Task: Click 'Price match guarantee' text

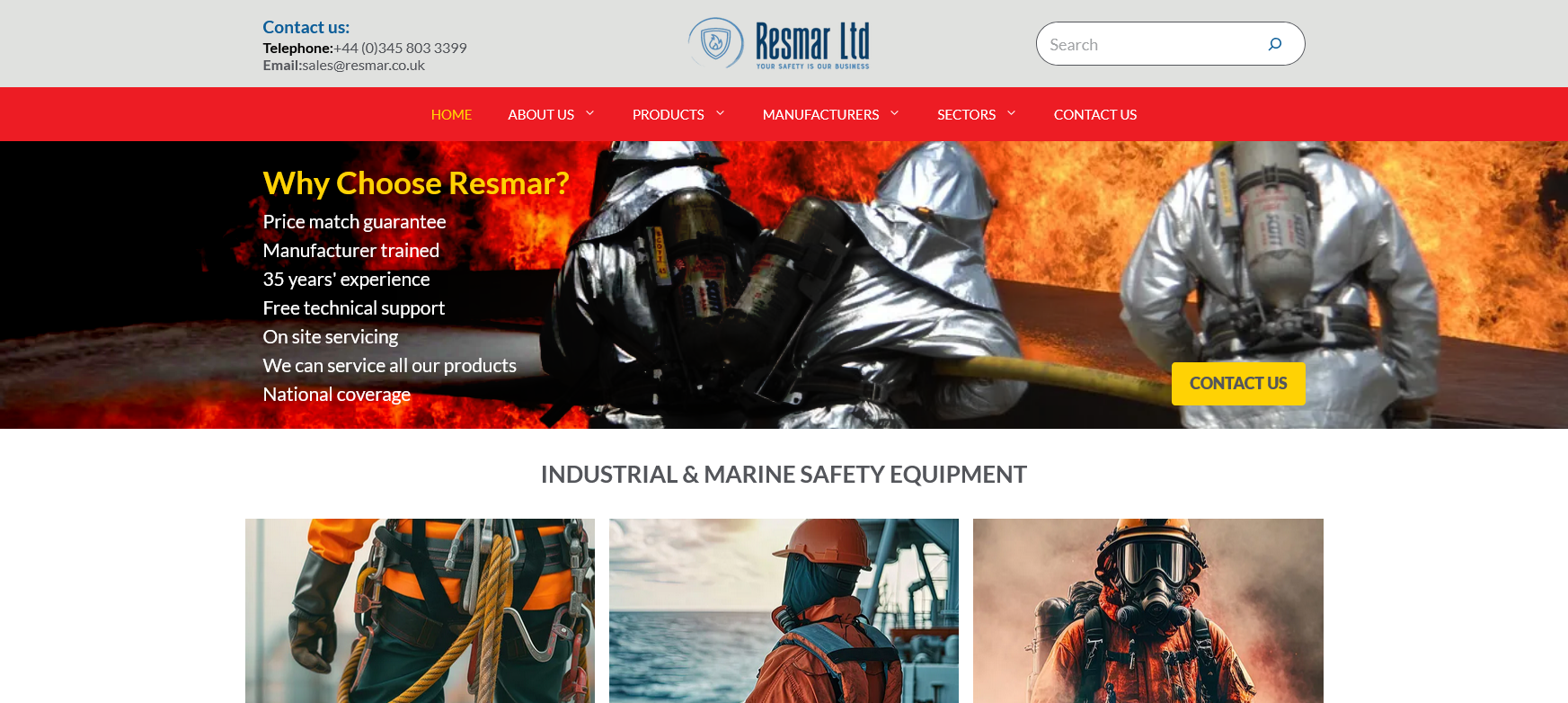Action: [x=354, y=222]
